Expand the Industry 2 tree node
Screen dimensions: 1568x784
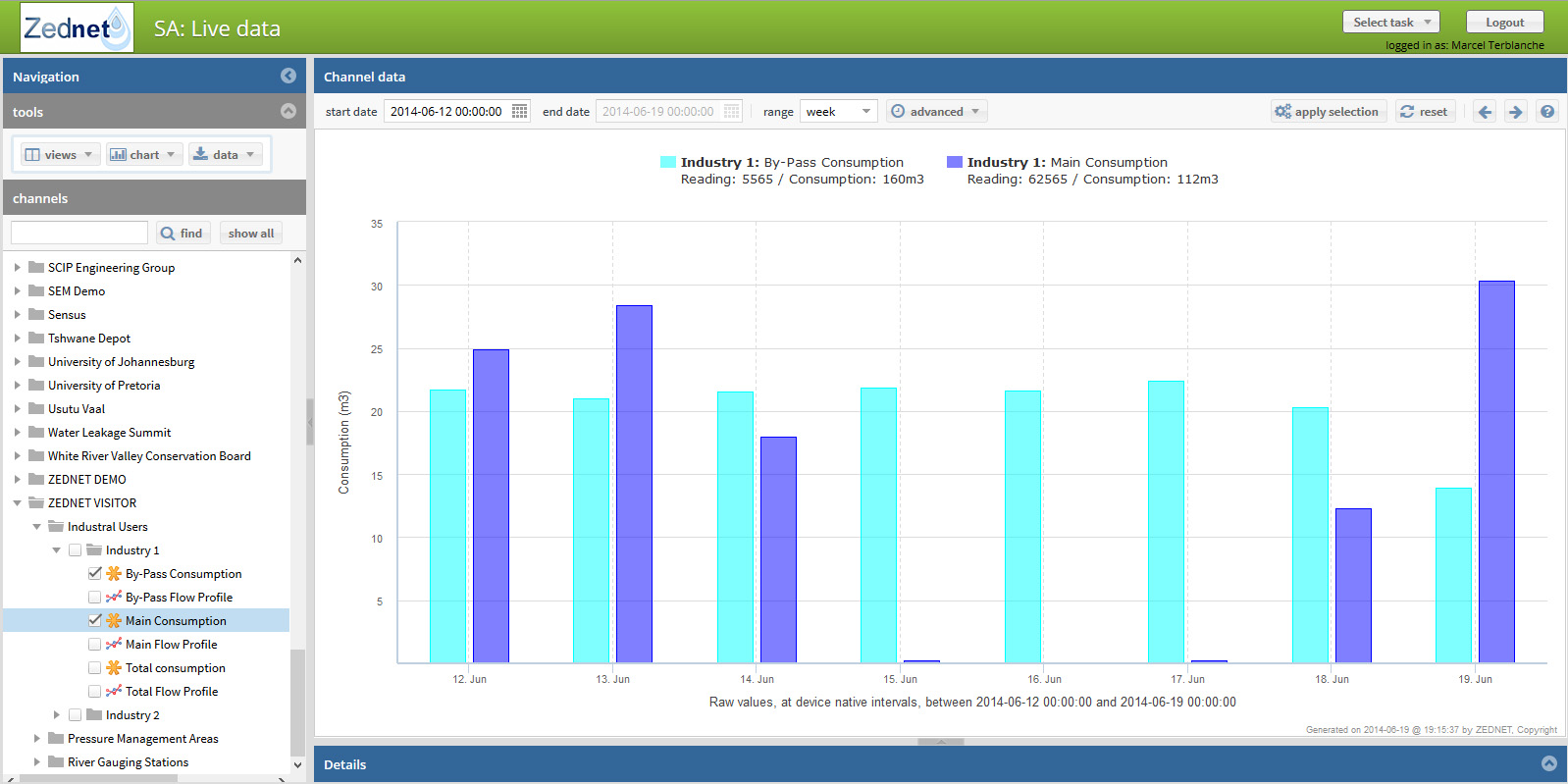pos(56,714)
